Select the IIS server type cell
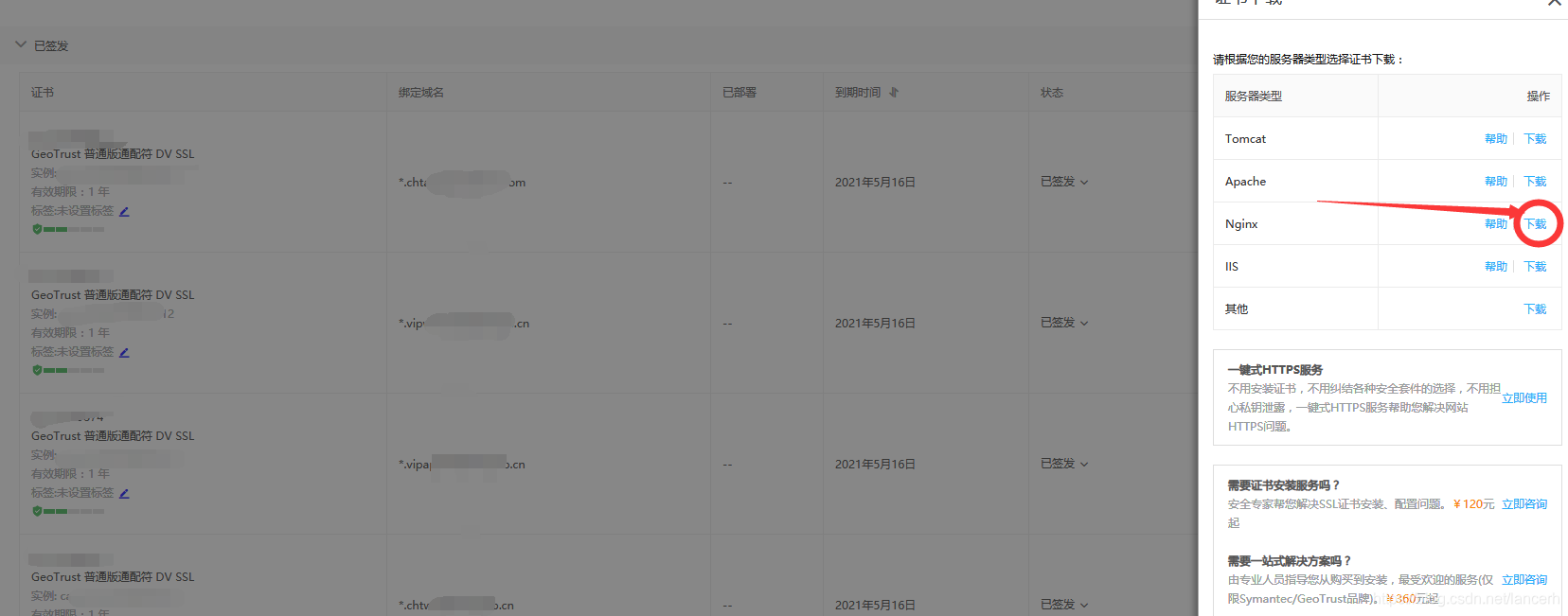 [1295, 267]
